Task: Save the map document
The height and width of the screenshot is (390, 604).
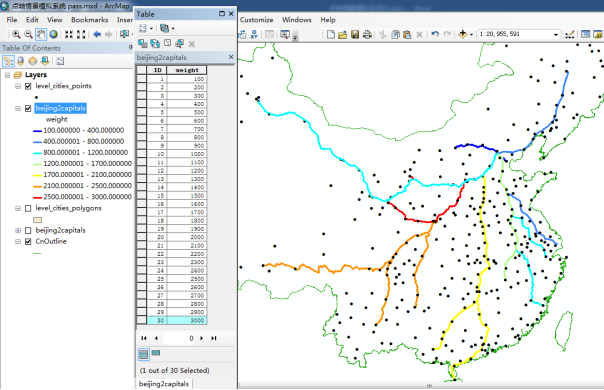Action: [355, 34]
